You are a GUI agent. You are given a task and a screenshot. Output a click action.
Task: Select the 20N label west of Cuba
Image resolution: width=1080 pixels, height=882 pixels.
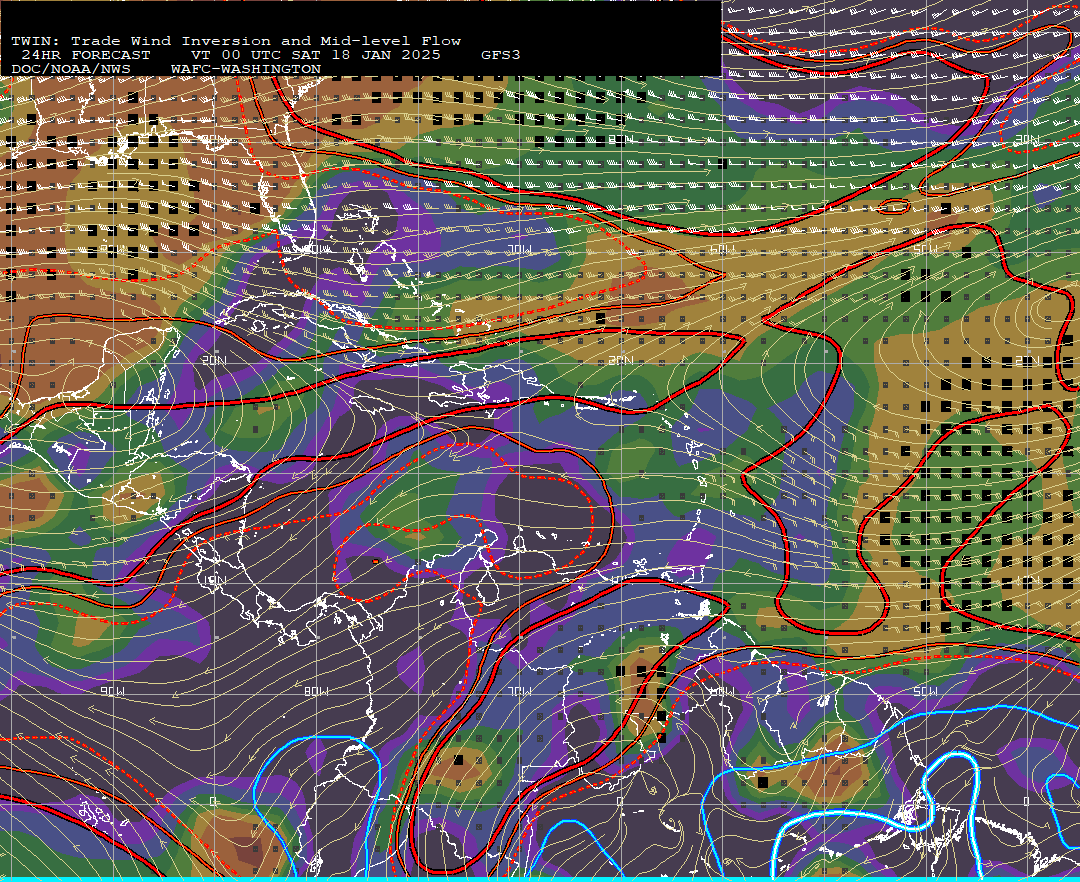[214, 360]
